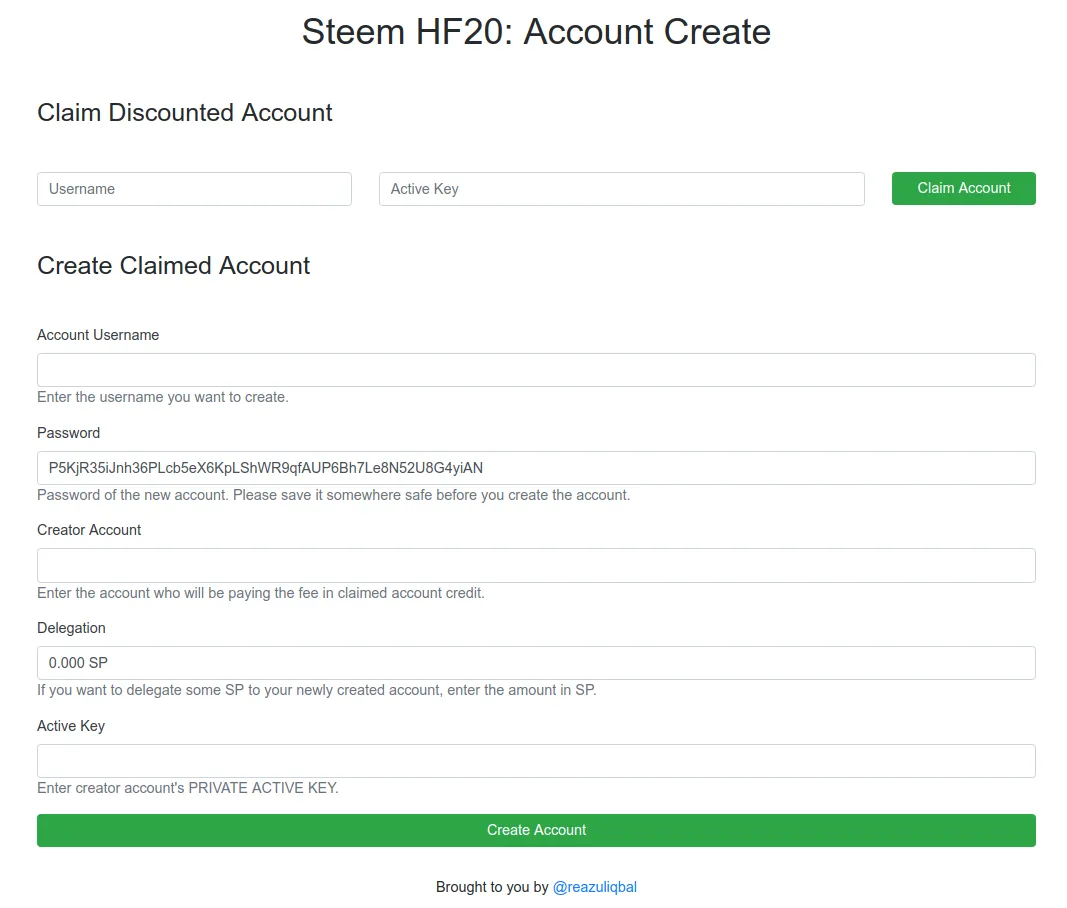Click the Steem HF20: Account Create title

tap(536, 32)
